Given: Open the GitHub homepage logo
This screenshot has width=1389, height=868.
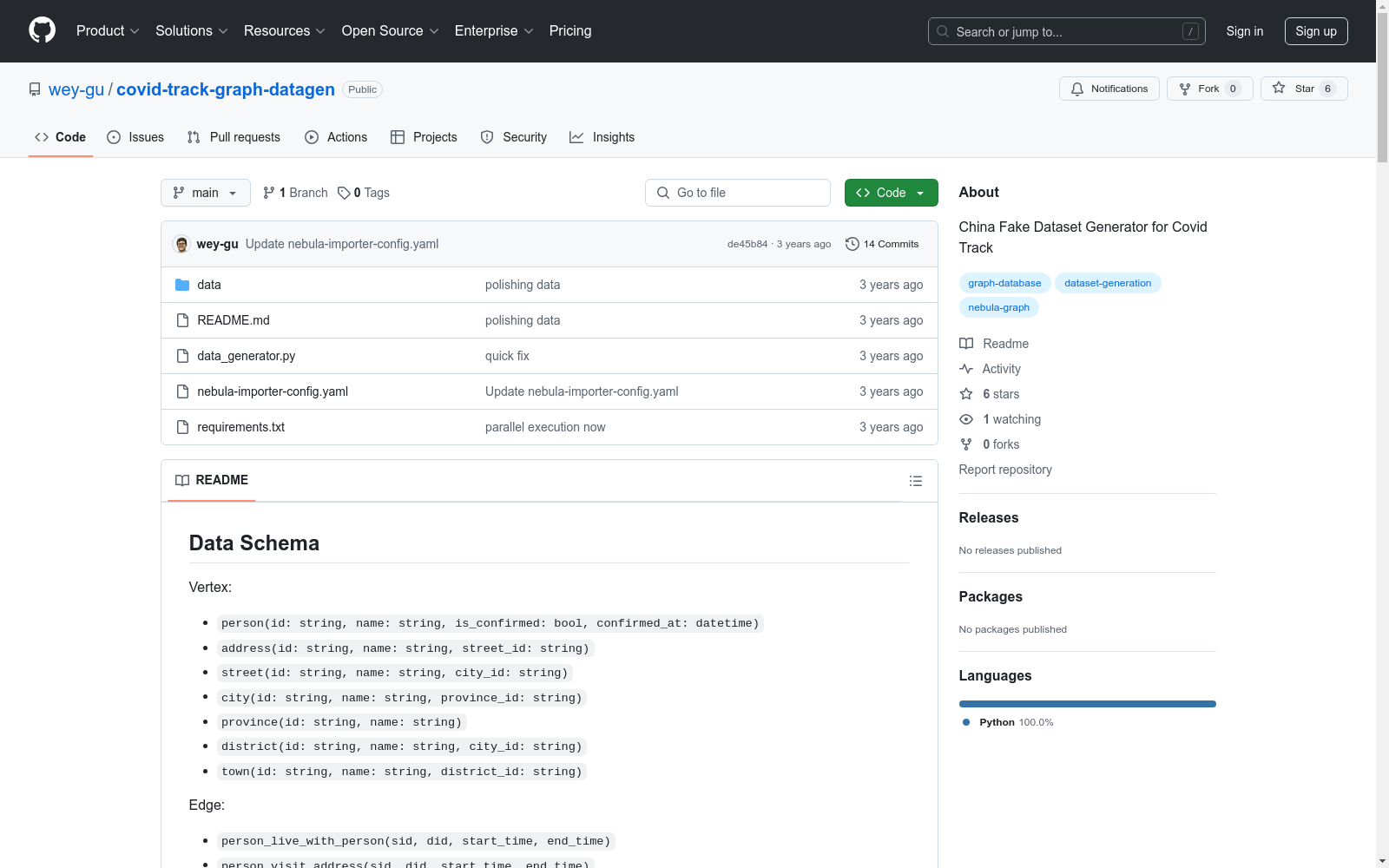Looking at the screenshot, I should pyautogui.click(x=42, y=30).
